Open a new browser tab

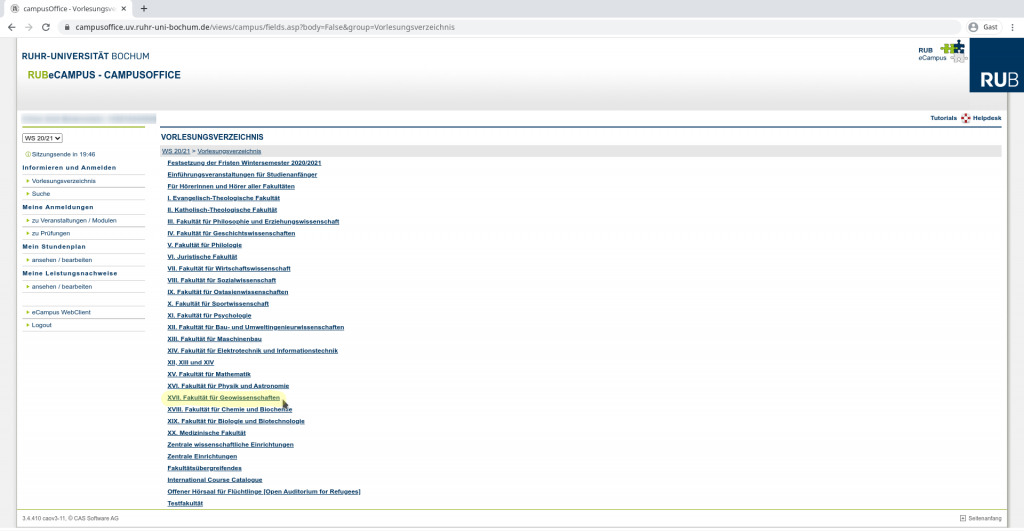143,8
